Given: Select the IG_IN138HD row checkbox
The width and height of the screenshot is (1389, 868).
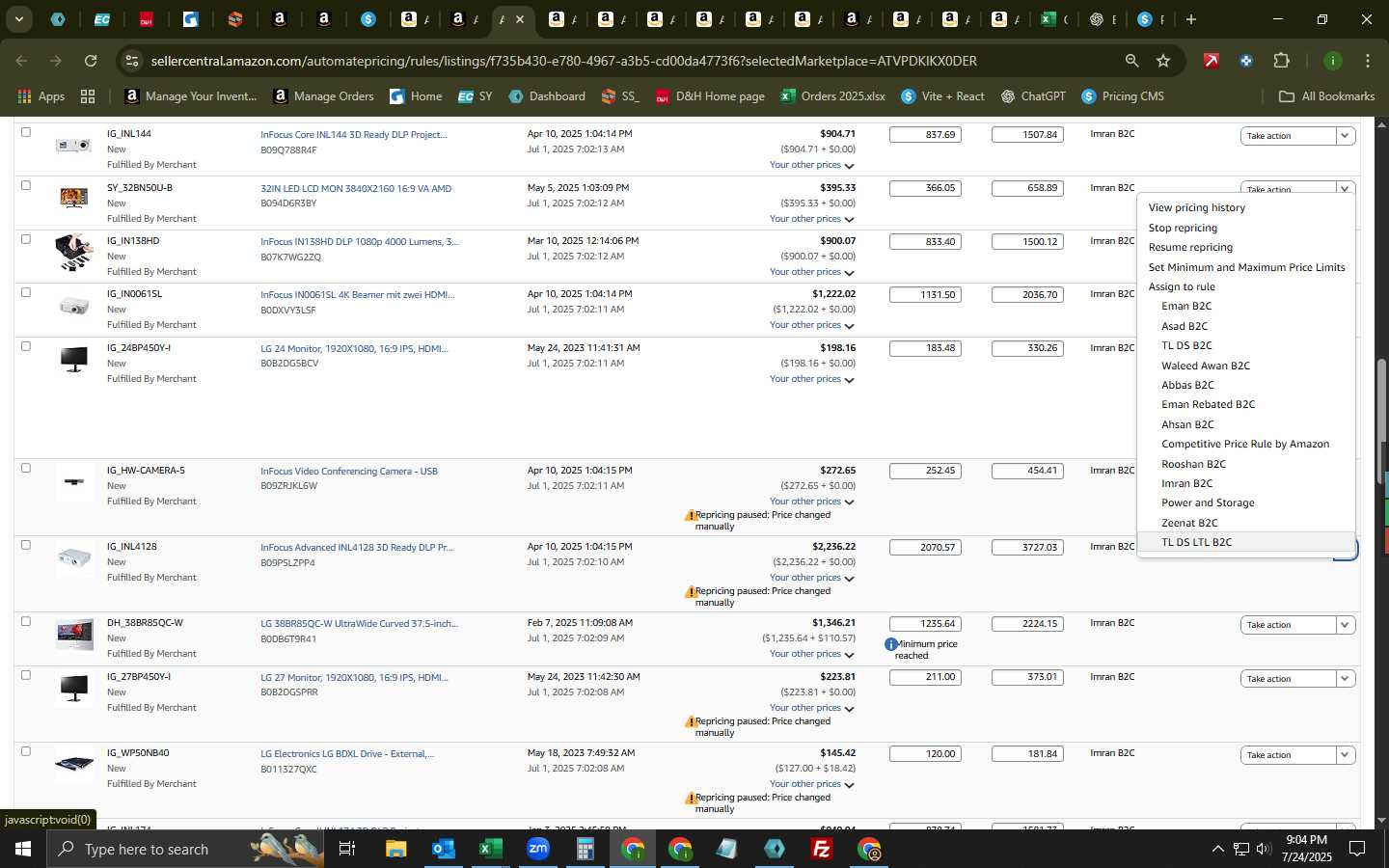Looking at the screenshot, I should [x=26, y=239].
